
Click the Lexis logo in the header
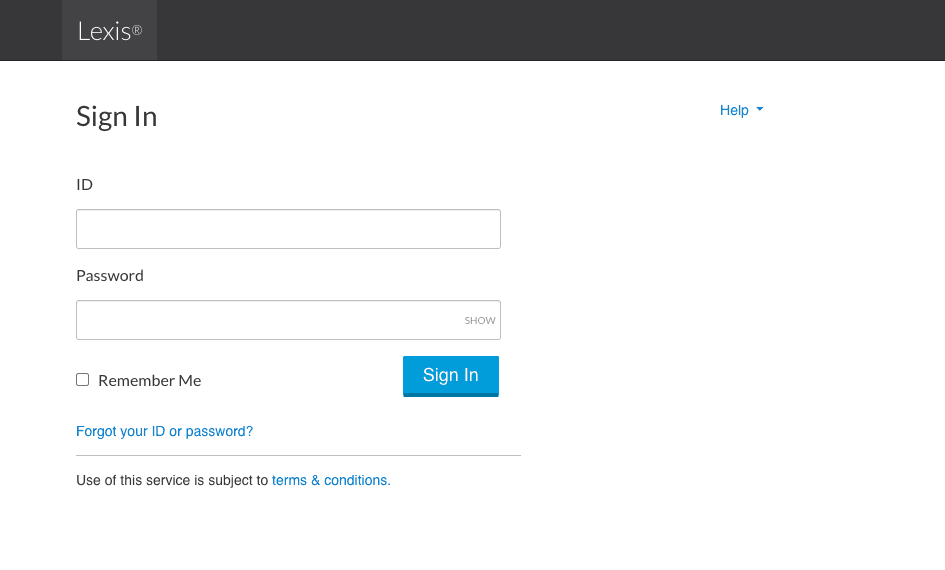[x=110, y=31]
